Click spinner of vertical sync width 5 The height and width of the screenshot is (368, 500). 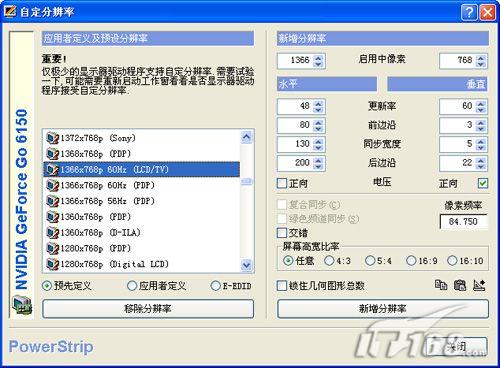click(481, 144)
